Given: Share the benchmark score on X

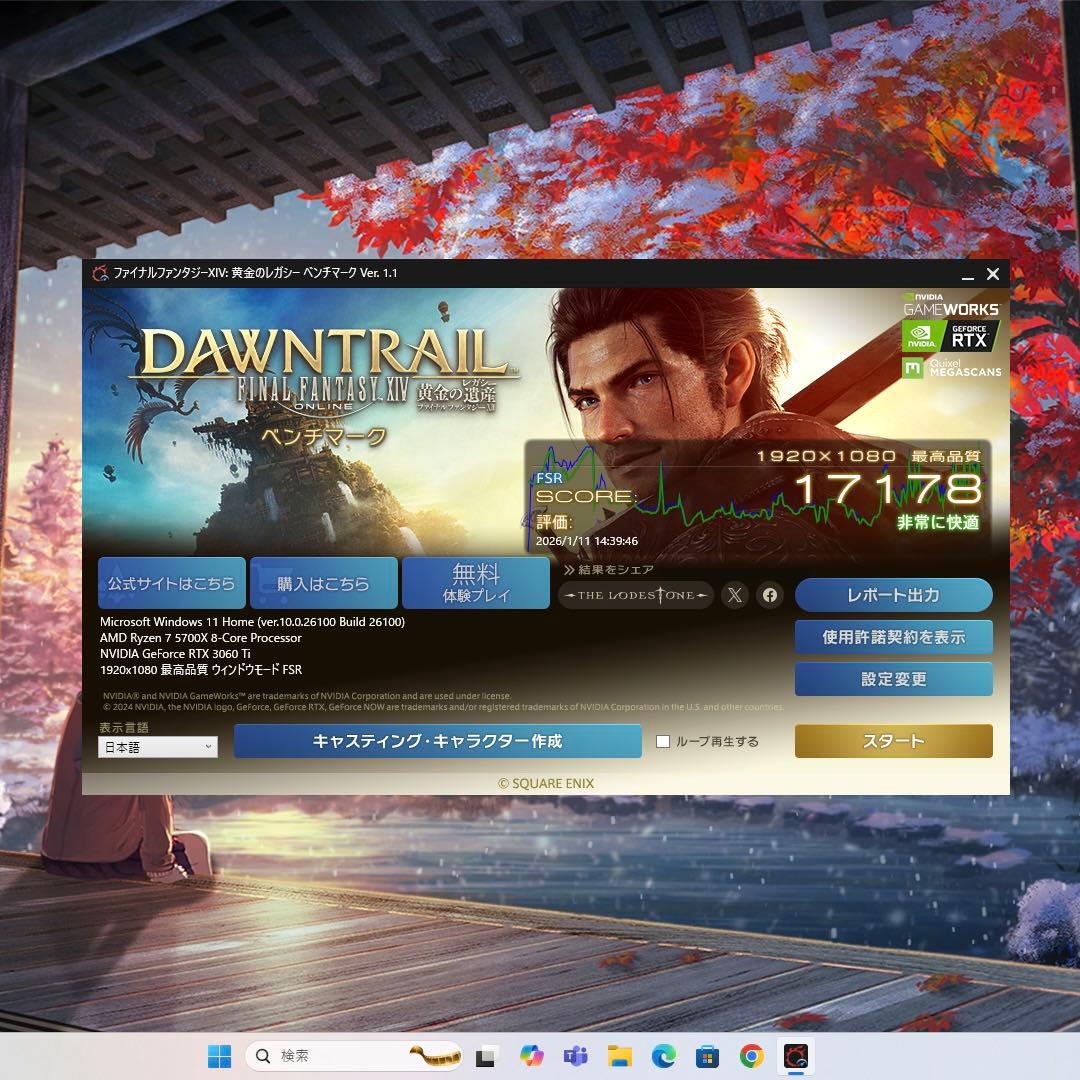Looking at the screenshot, I should pyautogui.click(x=735, y=595).
